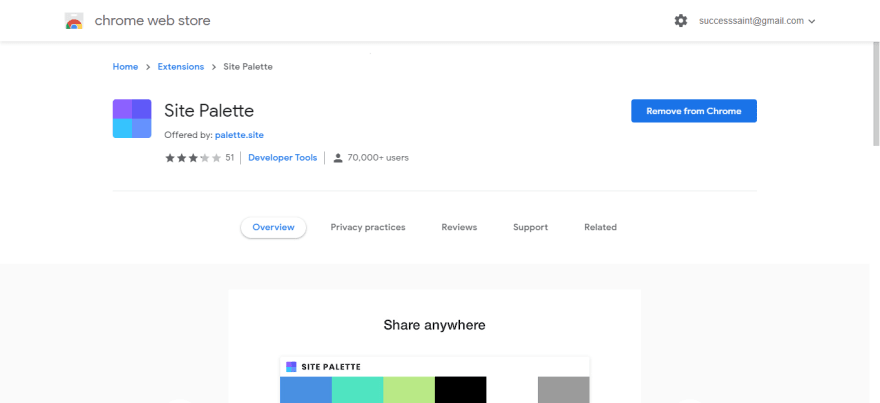Go to Home breadcrumb link
The image size is (880, 403).
125,67
